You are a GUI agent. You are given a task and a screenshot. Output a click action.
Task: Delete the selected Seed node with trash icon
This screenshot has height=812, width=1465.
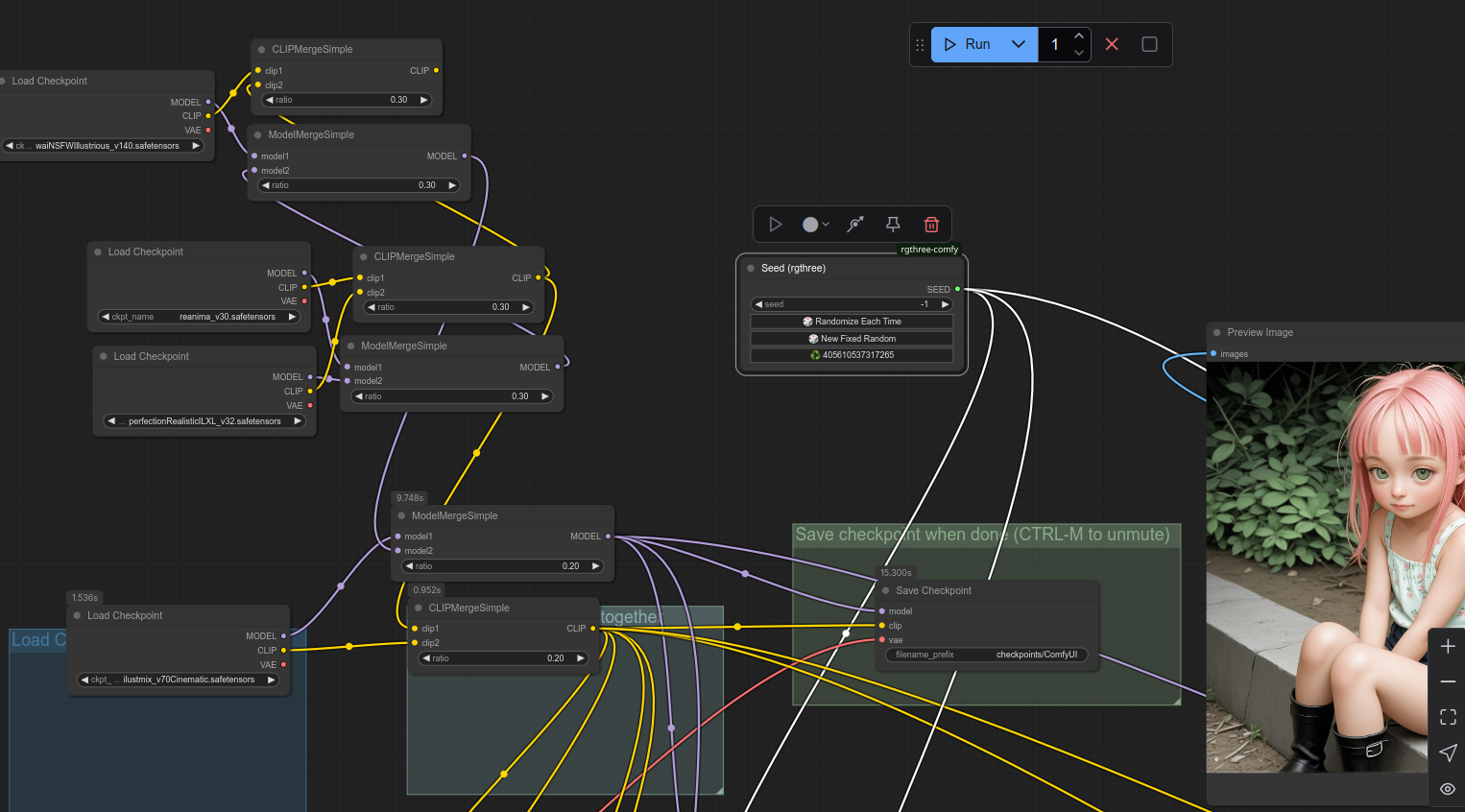tap(931, 225)
